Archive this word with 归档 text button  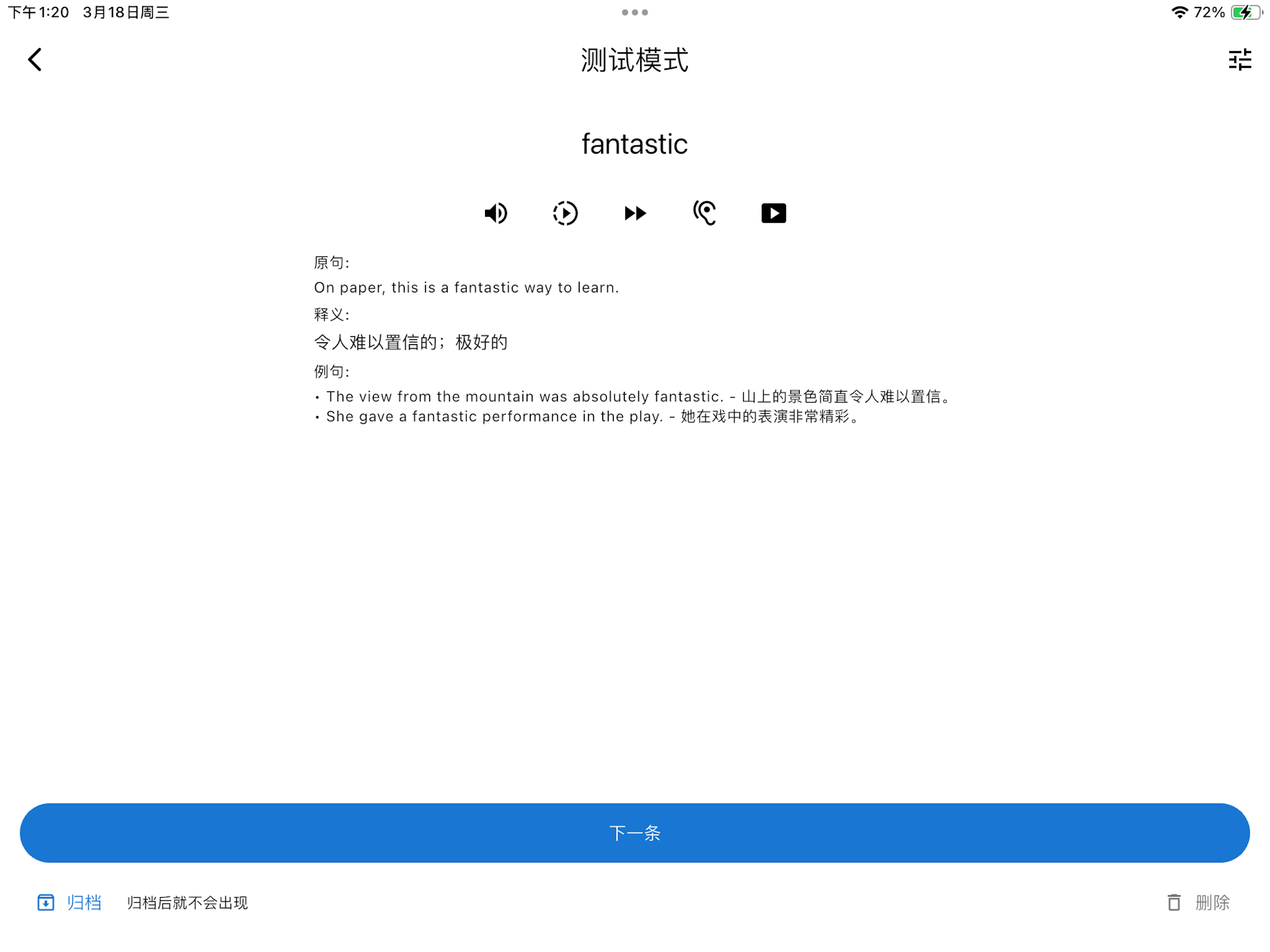click(84, 903)
